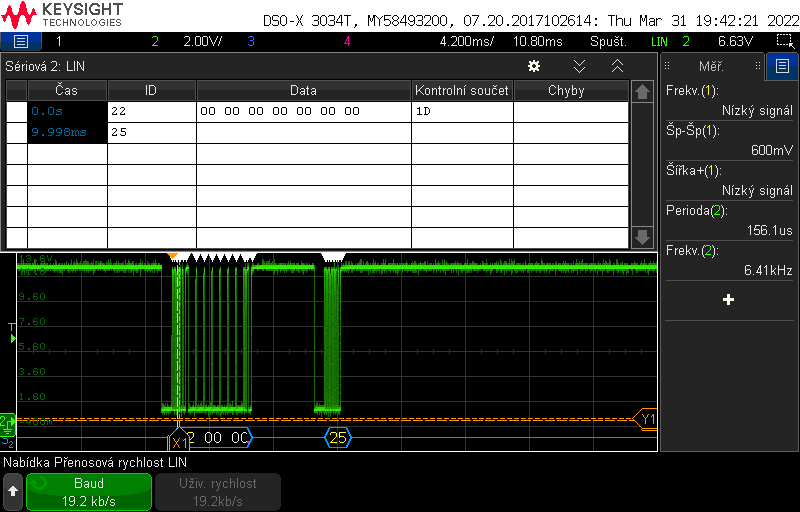
Task: Click the Kontrolní součet column header
Action: (x=462, y=90)
